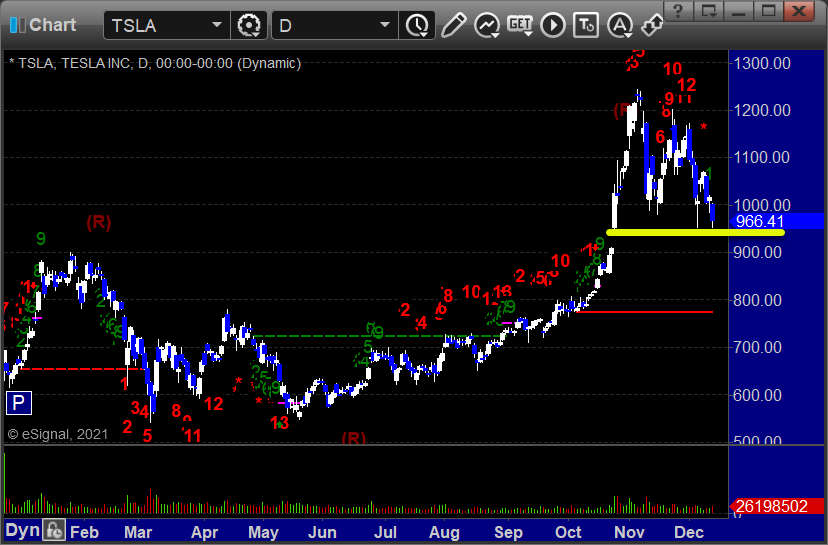828x545 pixels.
Task: Click the 900.00 price axis label
Action: (757, 252)
